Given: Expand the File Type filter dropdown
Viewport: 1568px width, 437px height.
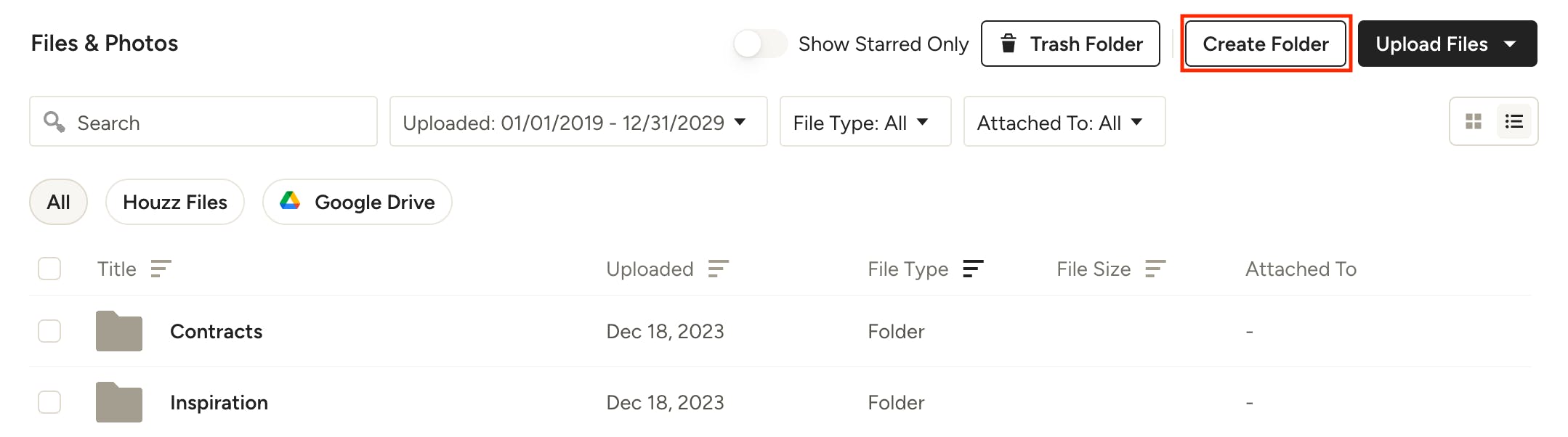Looking at the screenshot, I should [x=865, y=122].
